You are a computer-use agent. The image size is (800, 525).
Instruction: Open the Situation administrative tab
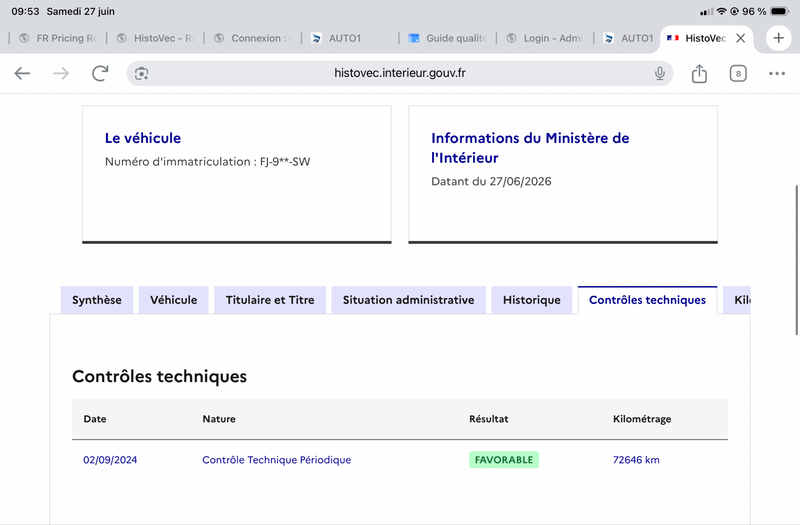click(409, 300)
